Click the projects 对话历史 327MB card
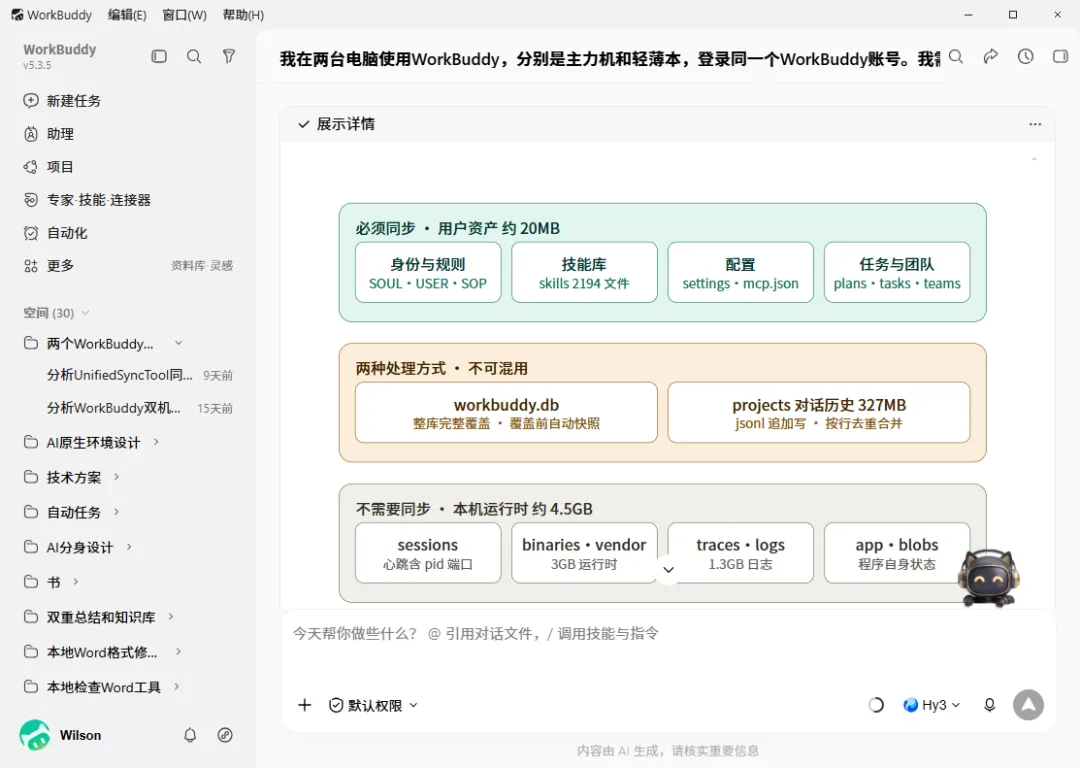 click(819, 413)
